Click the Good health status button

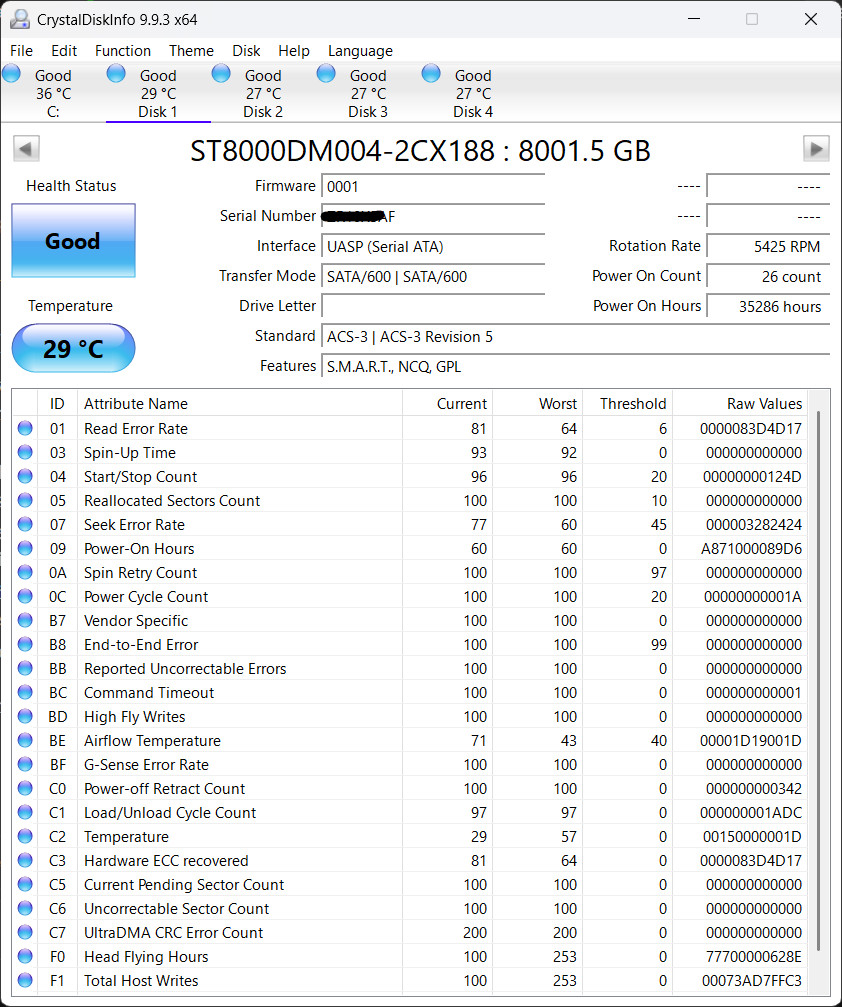point(73,241)
